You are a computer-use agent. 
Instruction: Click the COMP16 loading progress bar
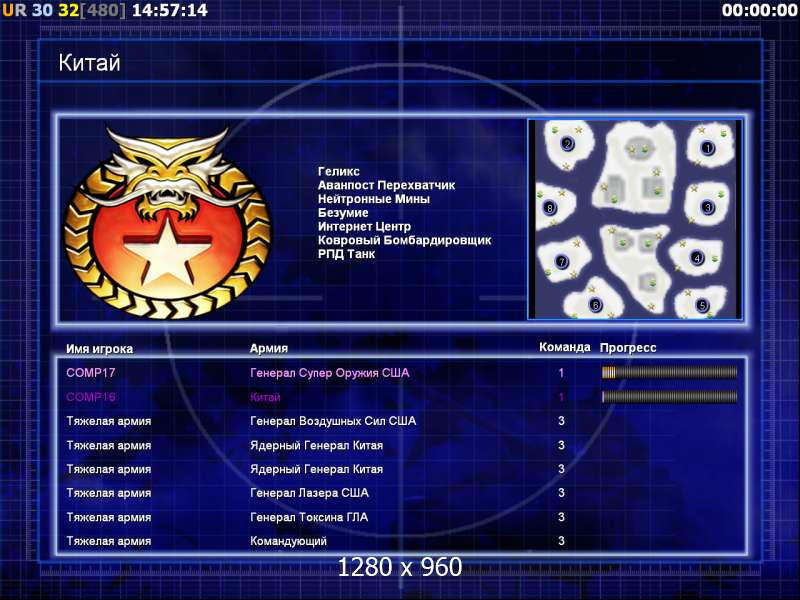pyautogui.click(x=669, y=396)
